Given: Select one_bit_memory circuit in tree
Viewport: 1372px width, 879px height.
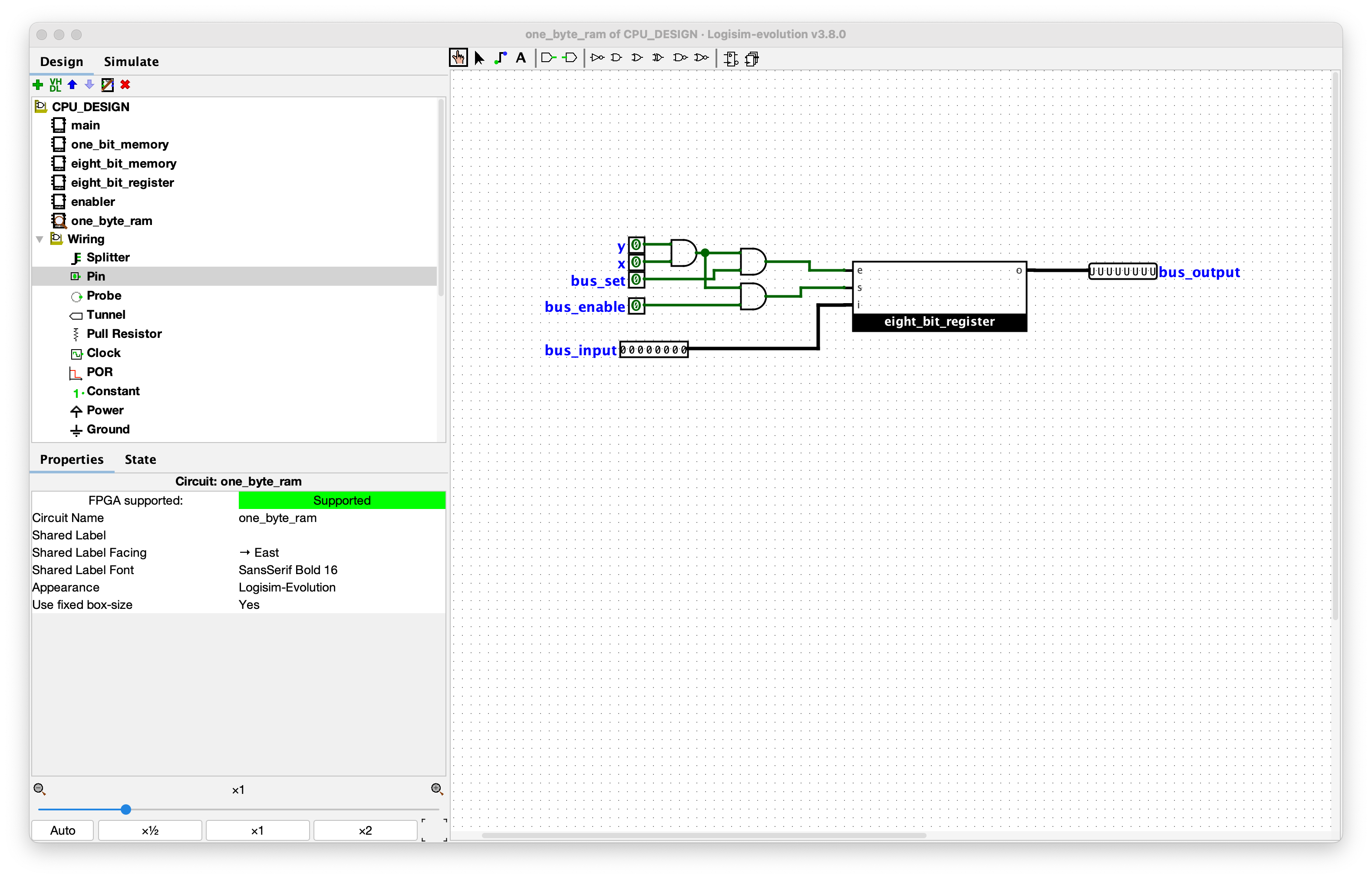Looking at the screenshot, I should (120, 145).
